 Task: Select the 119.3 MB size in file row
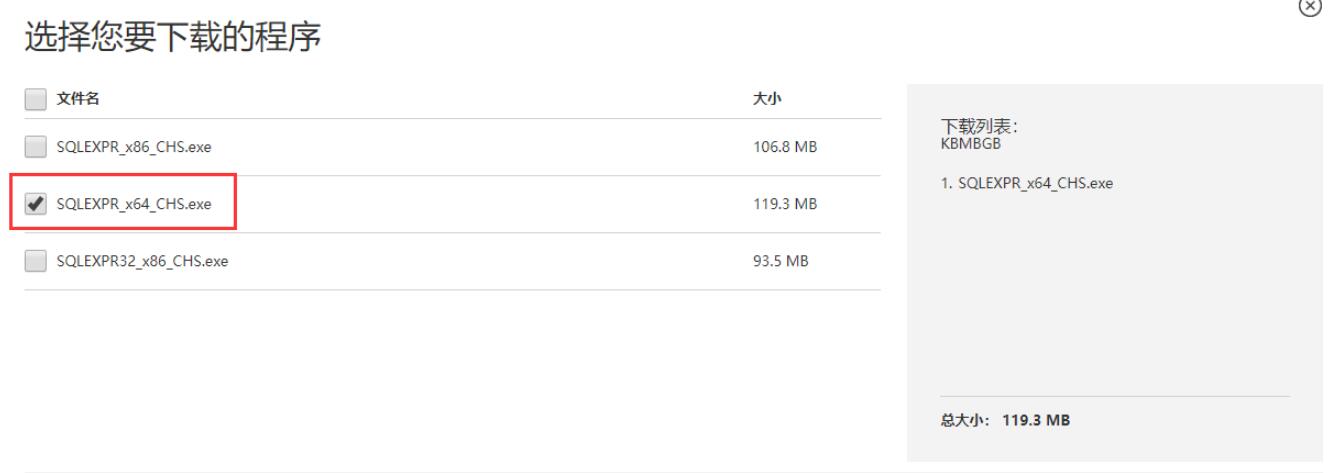point(784,205)
